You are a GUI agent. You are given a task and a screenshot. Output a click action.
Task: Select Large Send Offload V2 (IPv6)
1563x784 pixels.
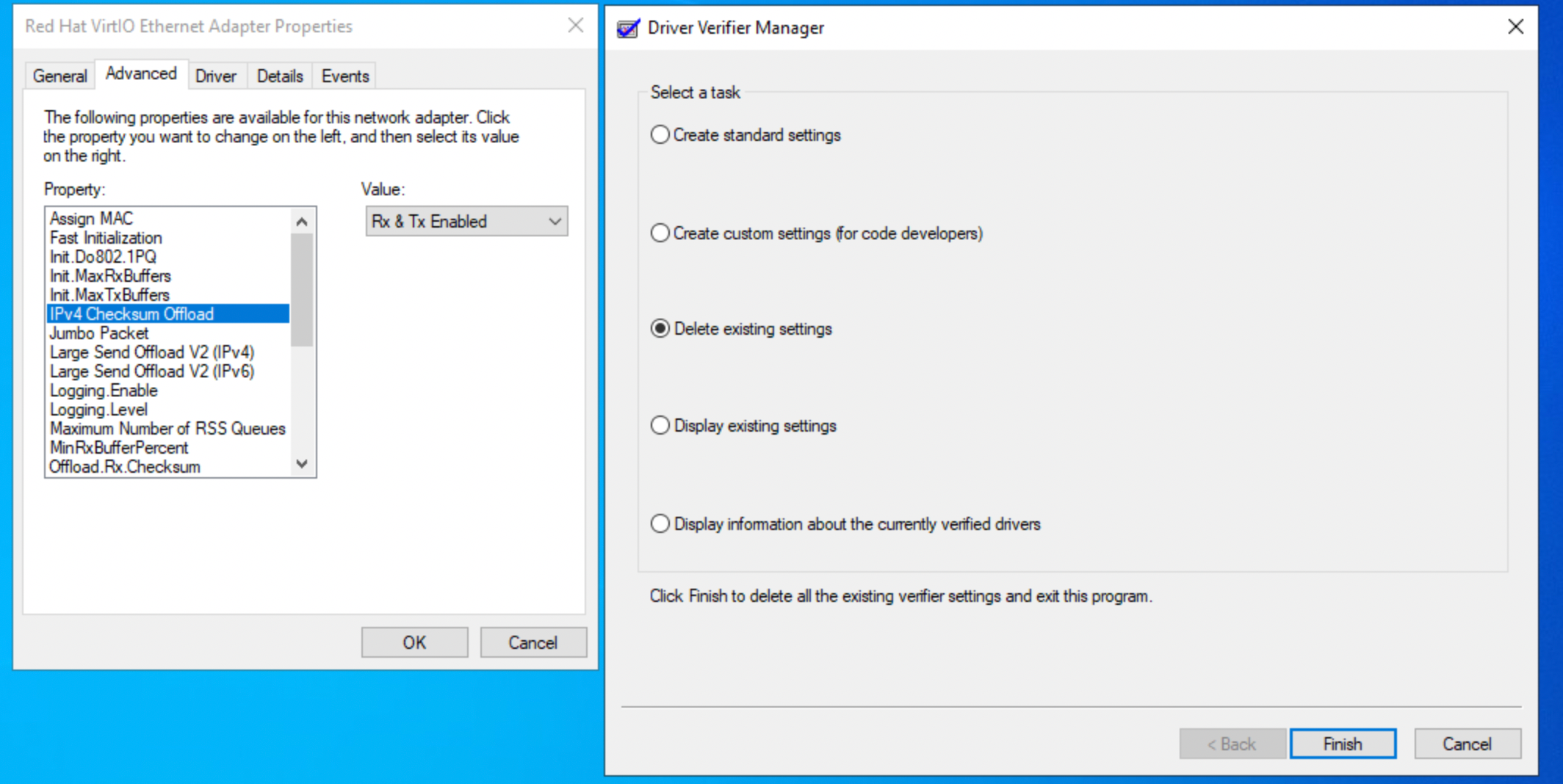tap(168, 371)
